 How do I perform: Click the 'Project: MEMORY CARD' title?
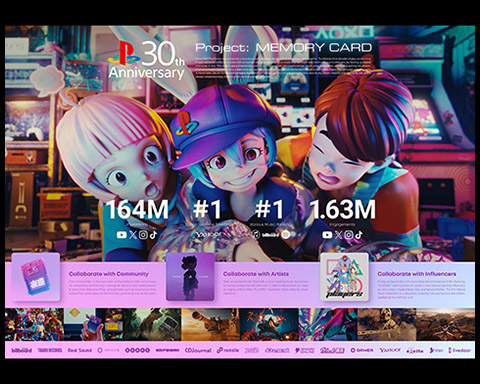coord(284,47)
